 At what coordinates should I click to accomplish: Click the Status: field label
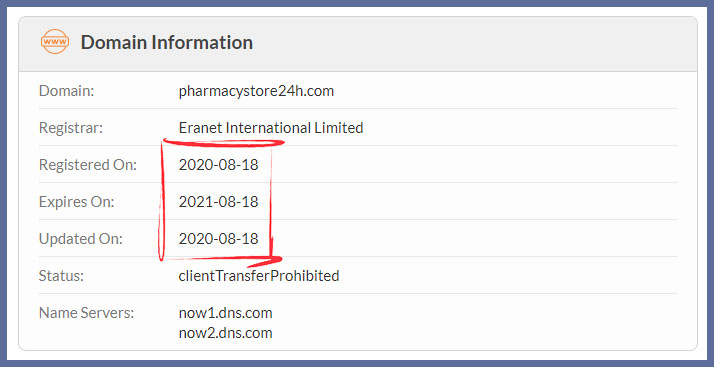61,276
